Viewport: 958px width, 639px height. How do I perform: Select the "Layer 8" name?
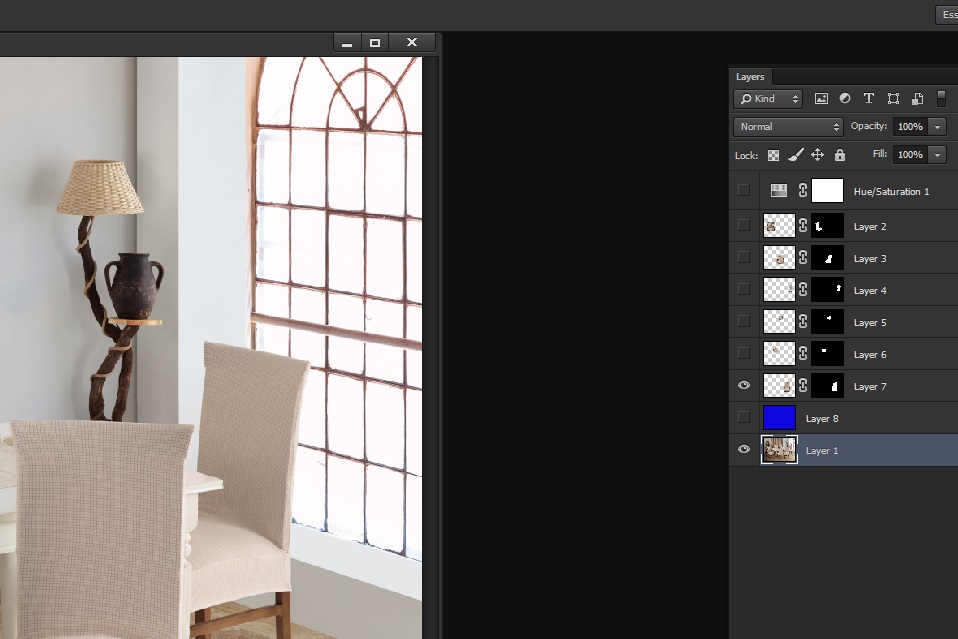tap(822, 418)
